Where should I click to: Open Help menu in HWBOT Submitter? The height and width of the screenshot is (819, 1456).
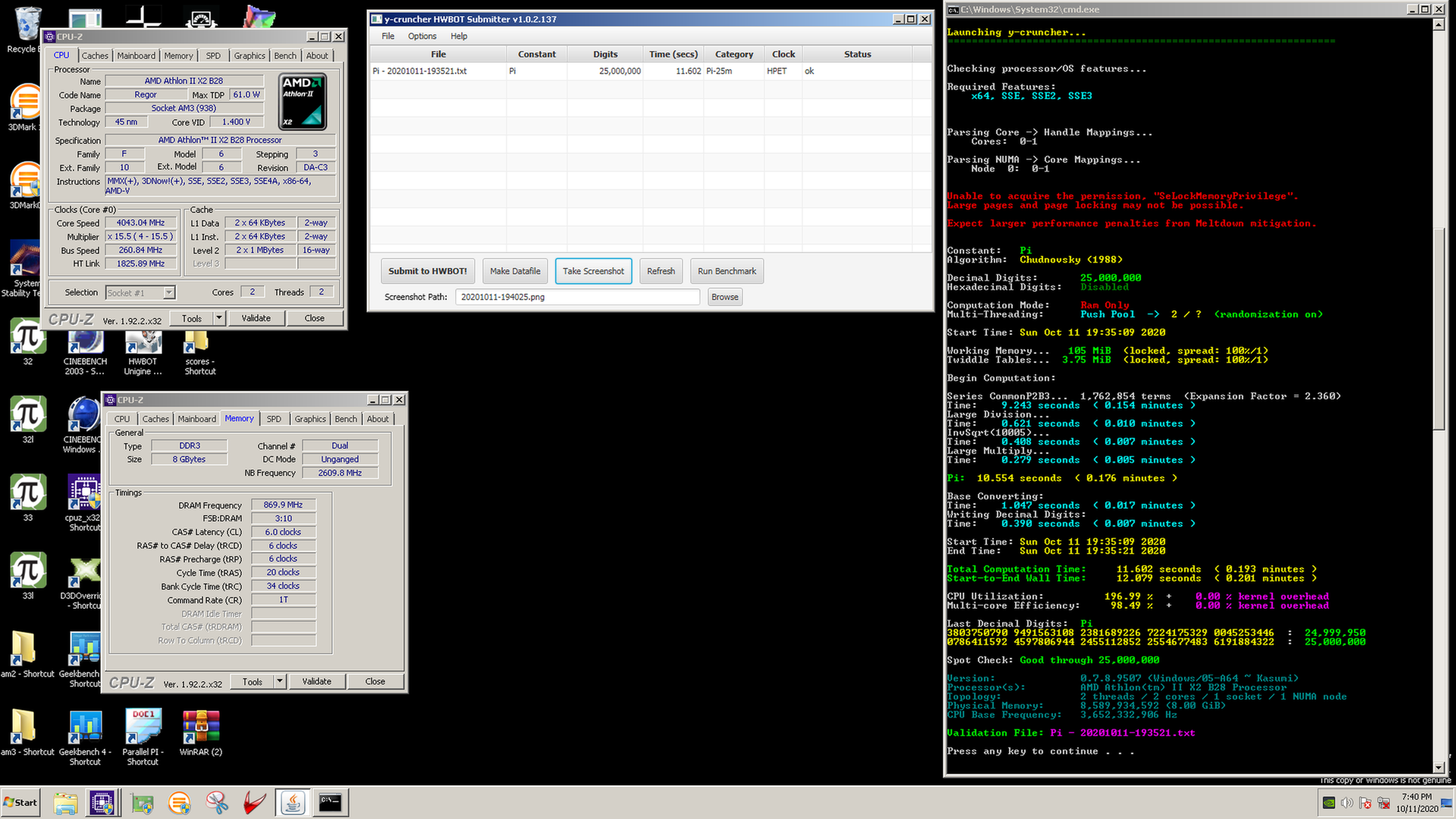[459, 36]
